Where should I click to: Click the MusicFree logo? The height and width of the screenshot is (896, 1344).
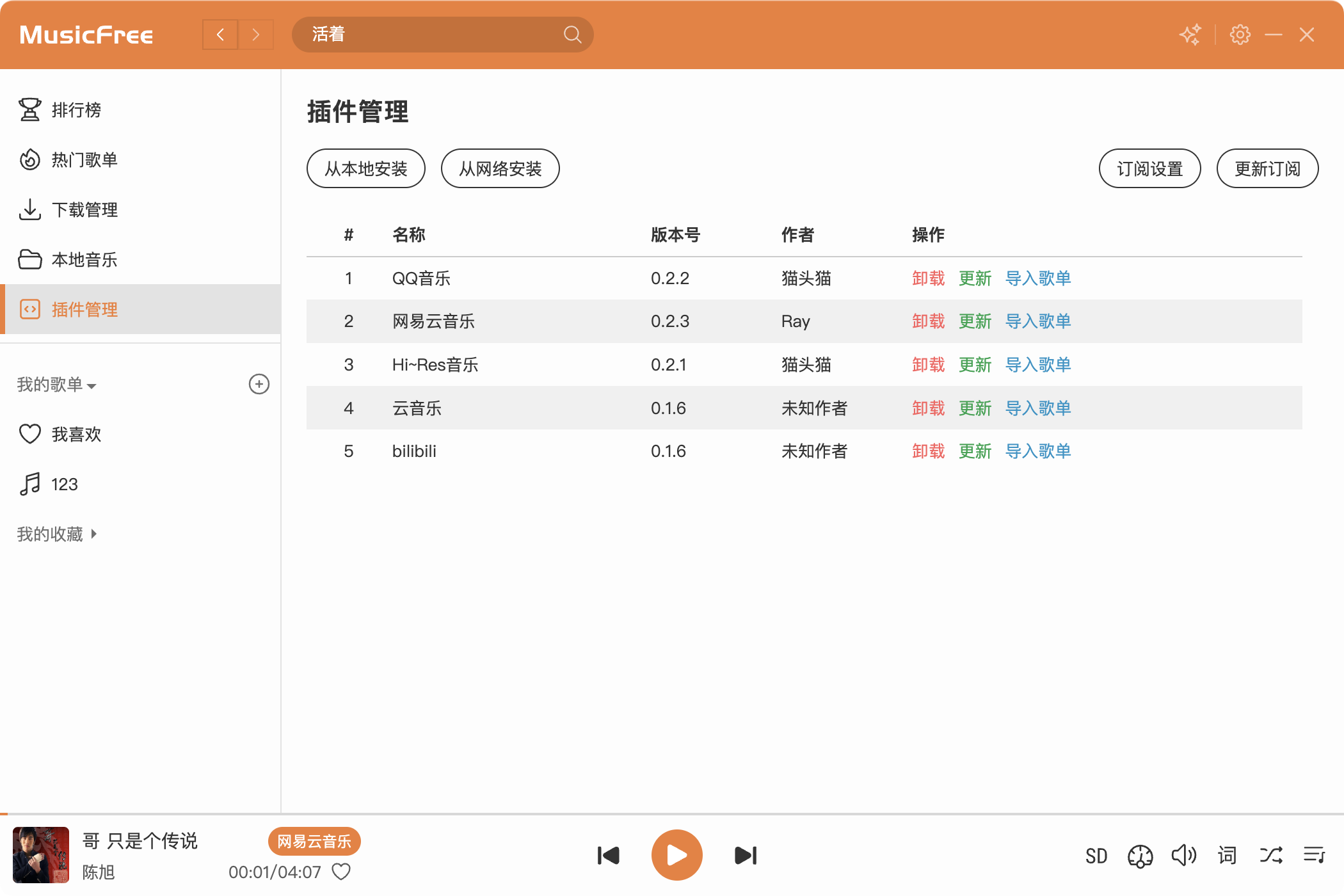(86, 35)
